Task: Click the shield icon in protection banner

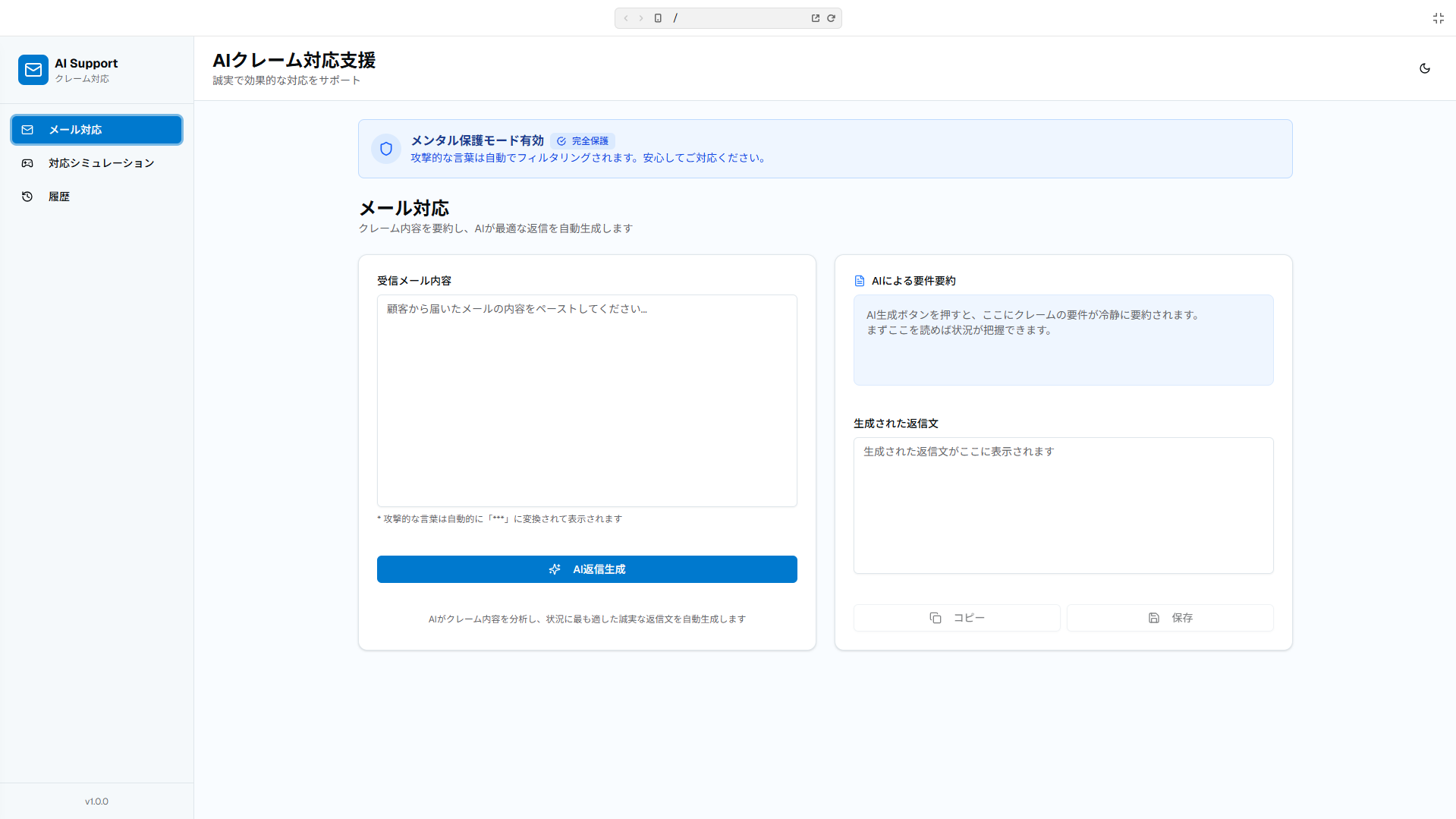Action: coord(386,149)
